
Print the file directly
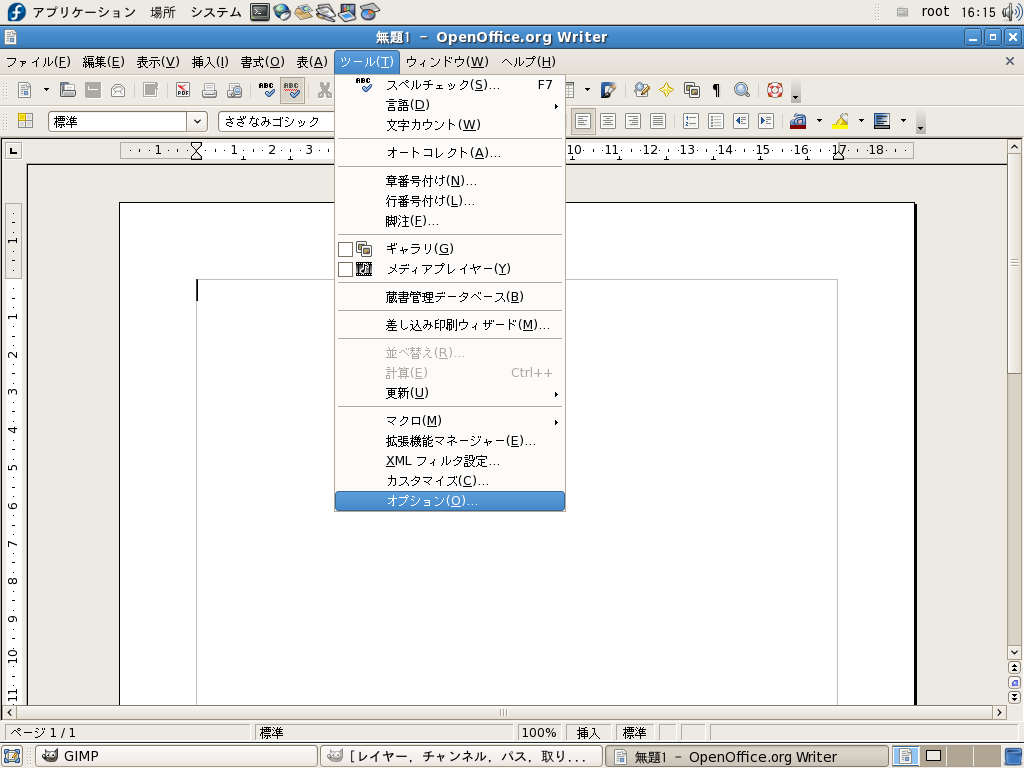click(x=209, y=90)
